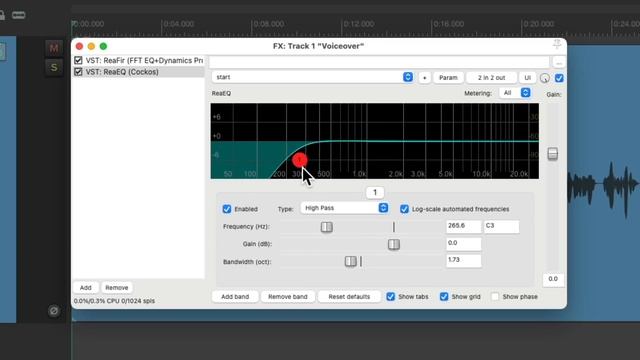
Task: Click the FX bypass circle icon at bottom left
Action: coord(53,311)
